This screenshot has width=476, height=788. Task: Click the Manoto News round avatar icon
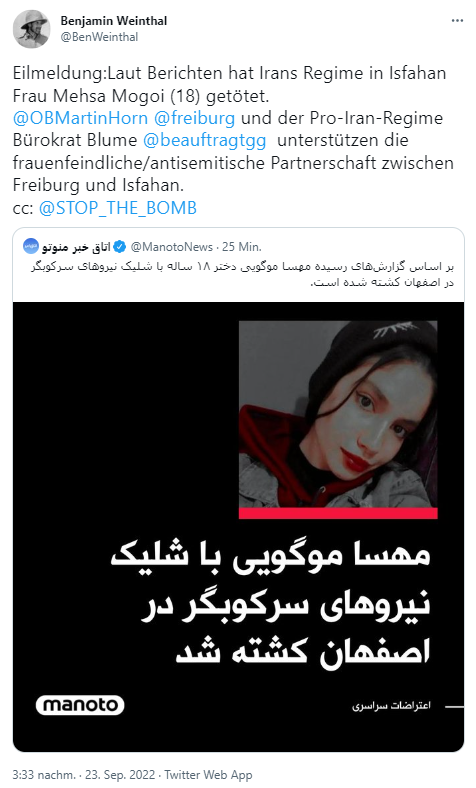point(31,247)
